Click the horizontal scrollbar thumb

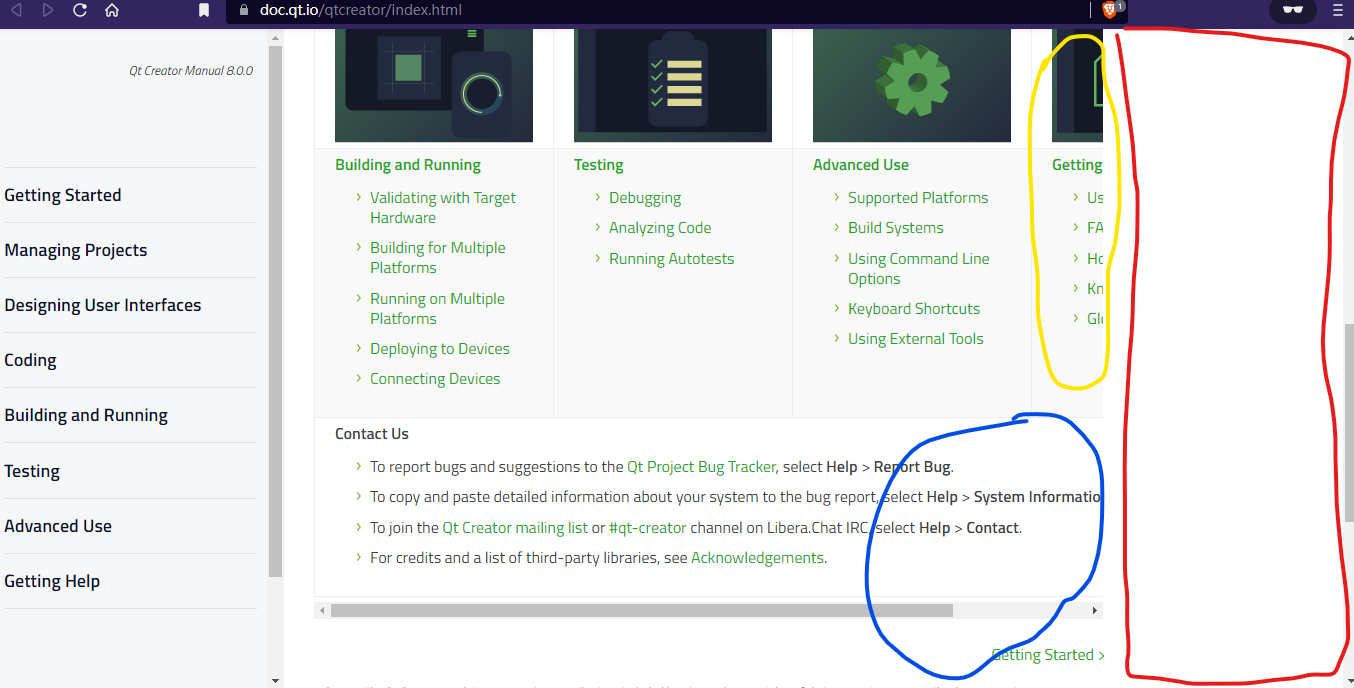pos(642,610)
